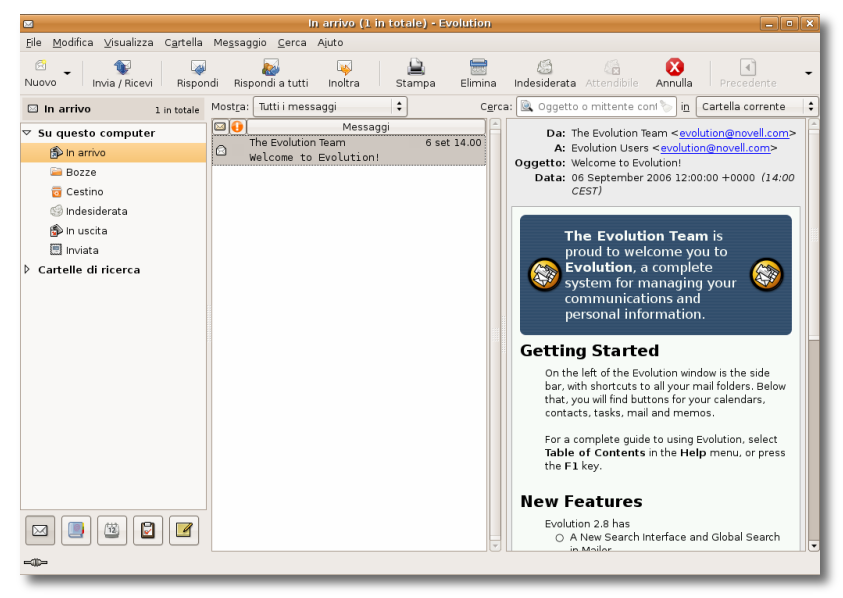The image size is (843, 598).
Task: Toggle the online/offline connection status icon
Action: [x=35, y=563]
